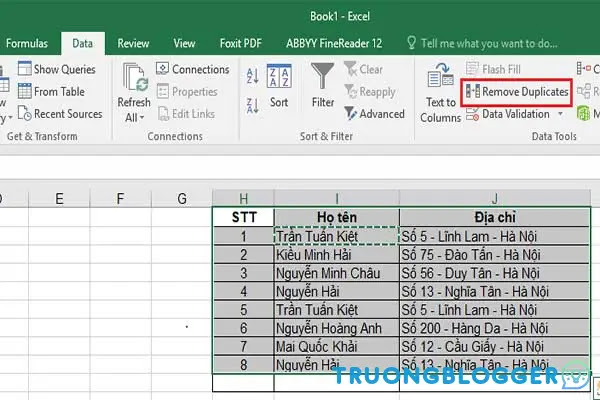Viewport: 600px width, 400px height.
Task: Click the Họ tên header cell
Action: [337, 217]
